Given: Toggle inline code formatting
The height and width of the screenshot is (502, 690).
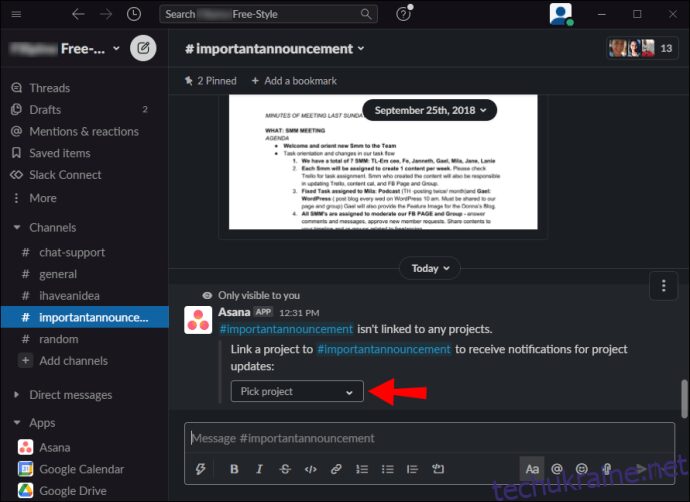Looking at the screenshot, I should (310, 469).
